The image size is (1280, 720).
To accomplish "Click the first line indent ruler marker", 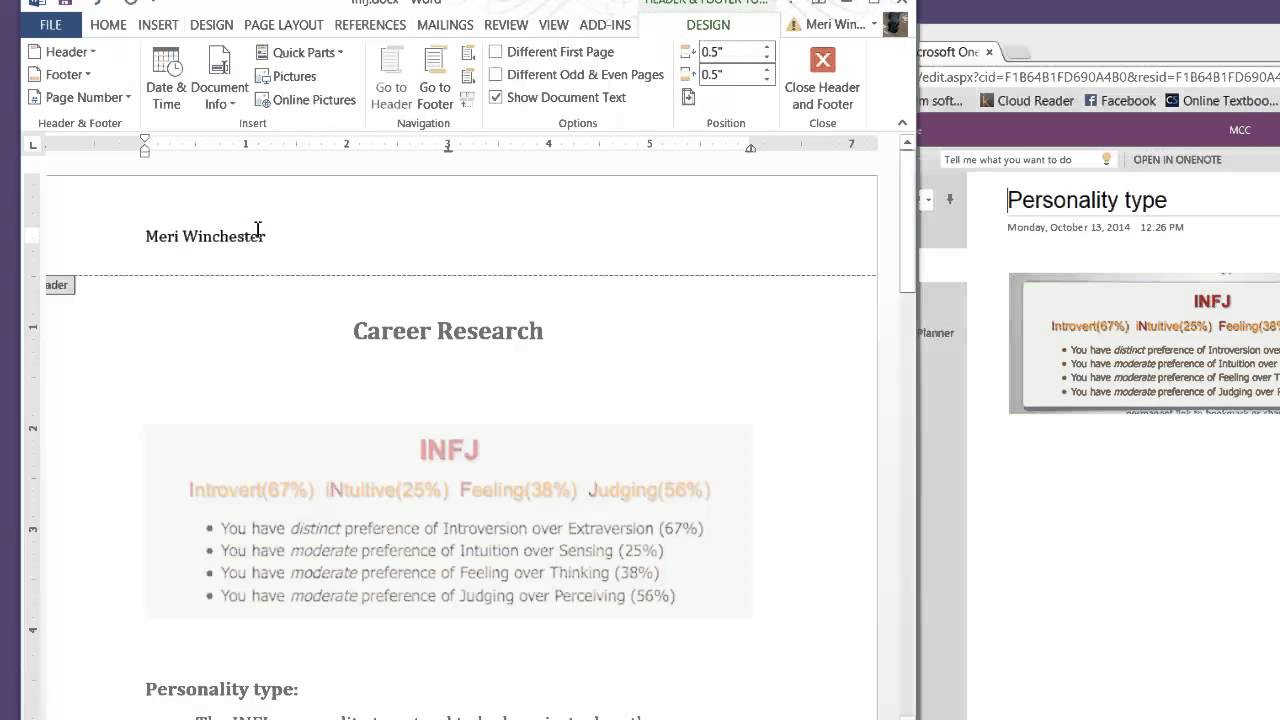I will pyautogui.click(x=145, y=139).
